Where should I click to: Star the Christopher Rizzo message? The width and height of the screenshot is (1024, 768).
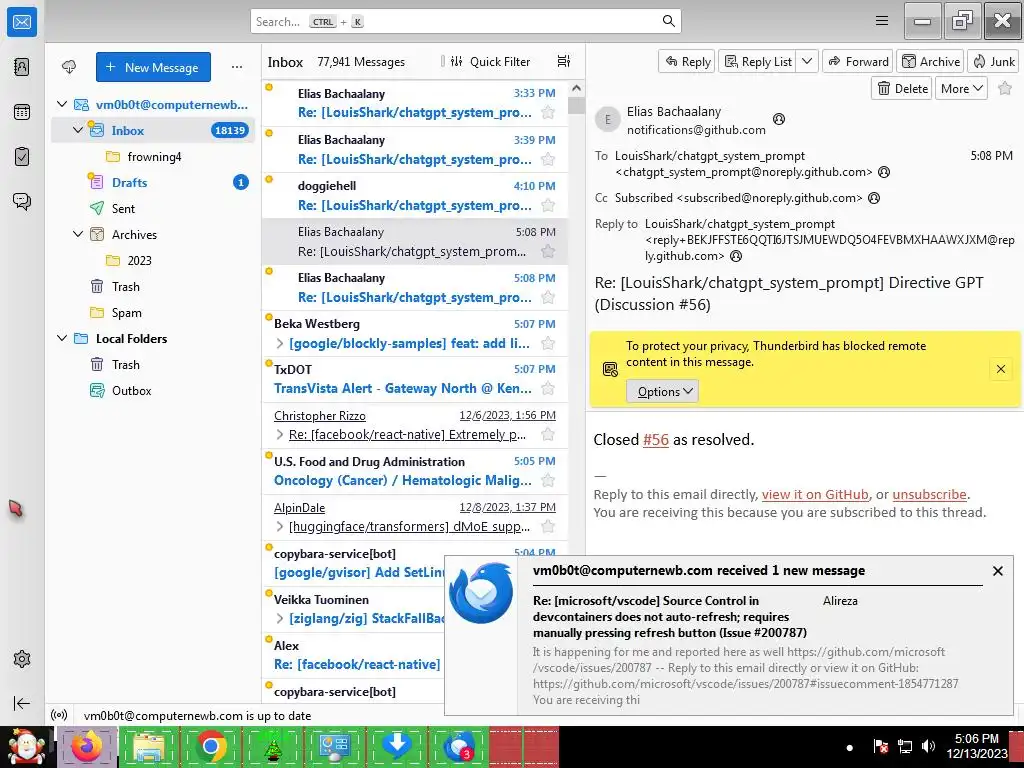point(548,434)
